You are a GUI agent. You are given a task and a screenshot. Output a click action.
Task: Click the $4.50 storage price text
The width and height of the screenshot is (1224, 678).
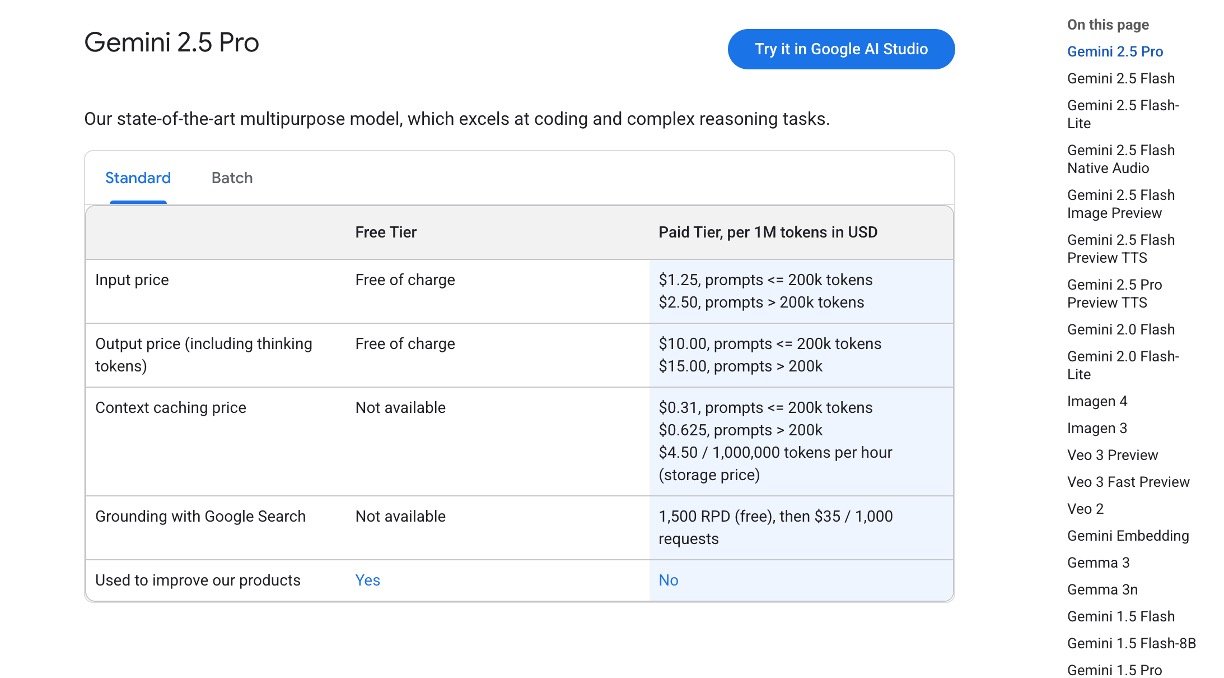tap(775, 464)
